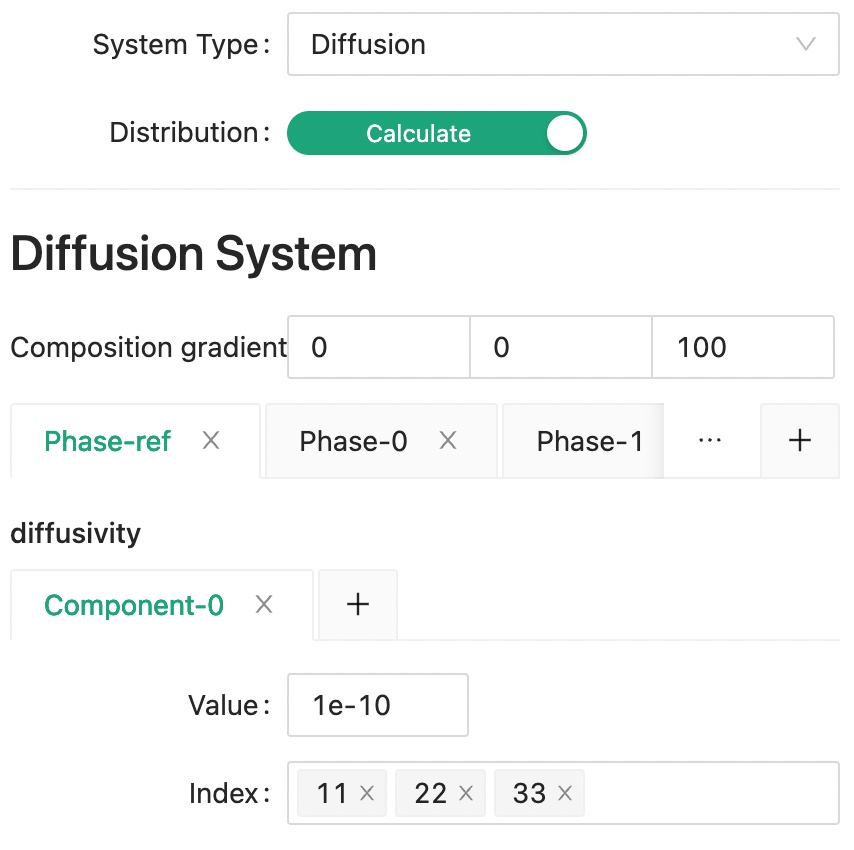
Task: Click the Composition gradient field showing 100
Action: coord(743,348)
